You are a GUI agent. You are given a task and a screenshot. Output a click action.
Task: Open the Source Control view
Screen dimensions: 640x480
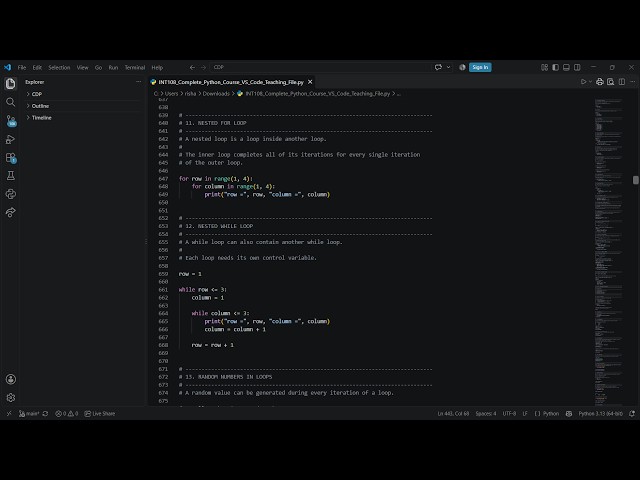(11, 120)
